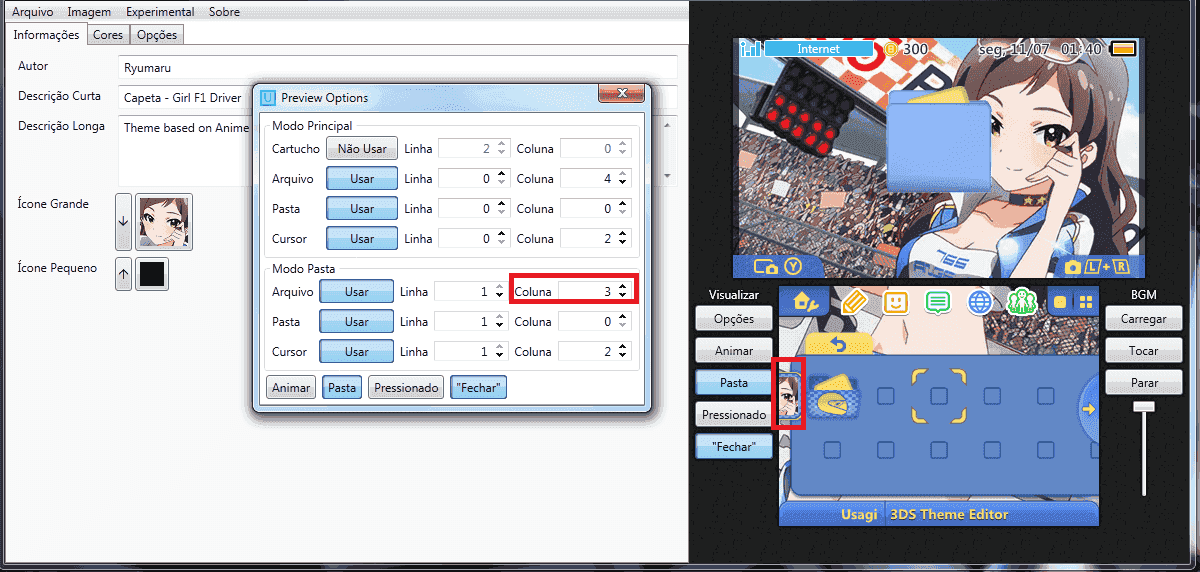Open the smiley Friend List icon
Screen dimensions: 1200x572
895,301
